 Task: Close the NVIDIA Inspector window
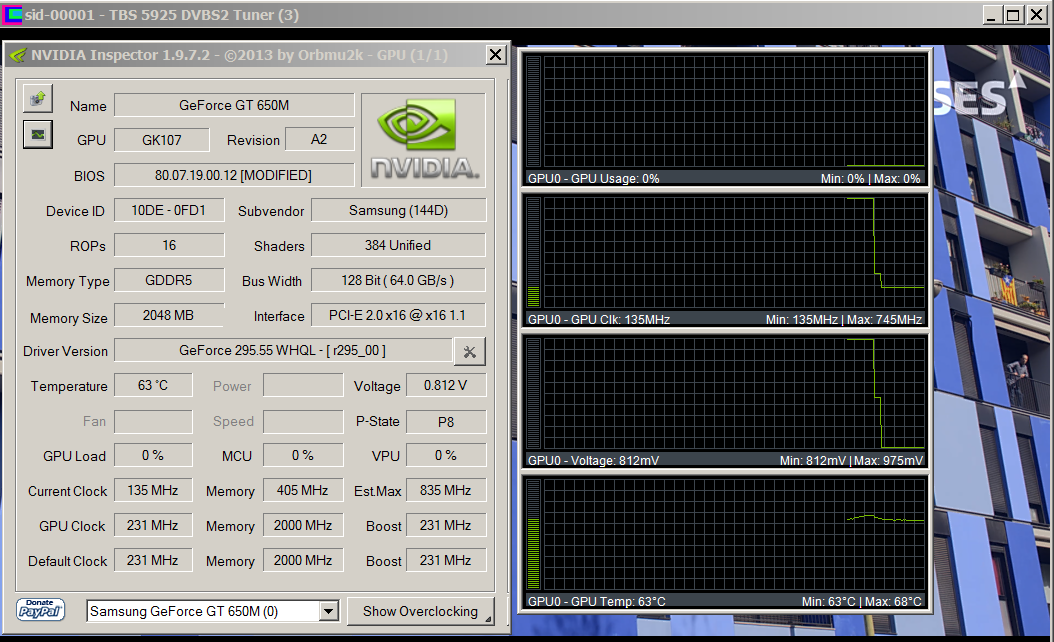(x=495, y=54)
